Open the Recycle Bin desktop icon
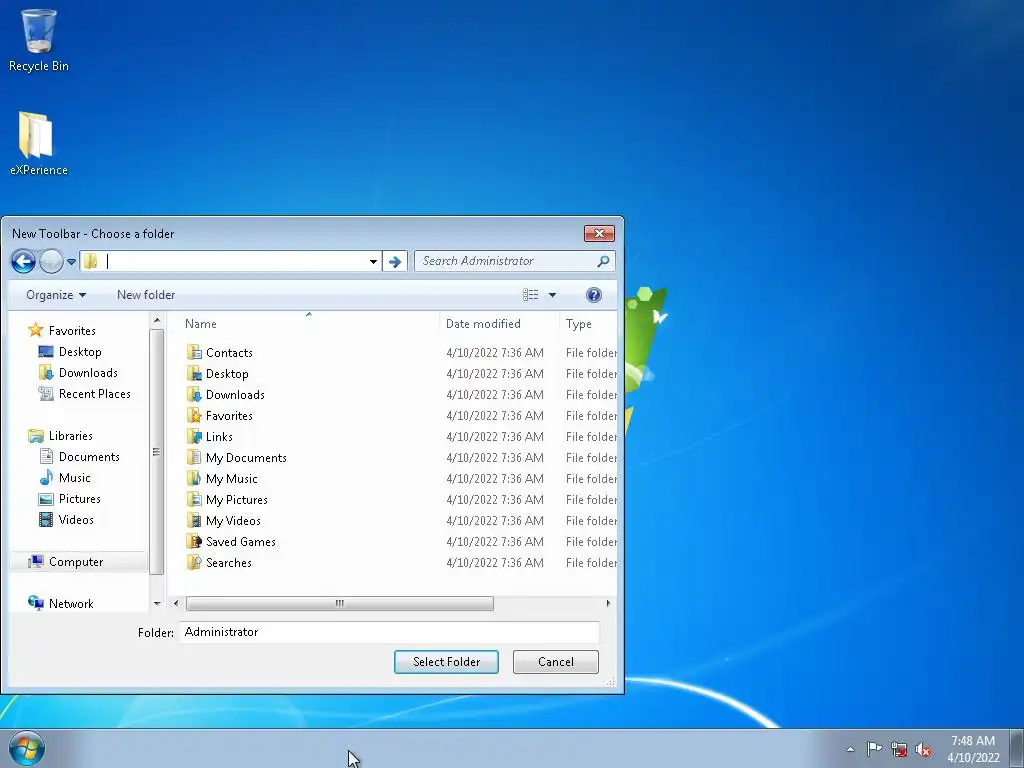The width and height of the screenshot is (1024, 768). tap(39, 40)
